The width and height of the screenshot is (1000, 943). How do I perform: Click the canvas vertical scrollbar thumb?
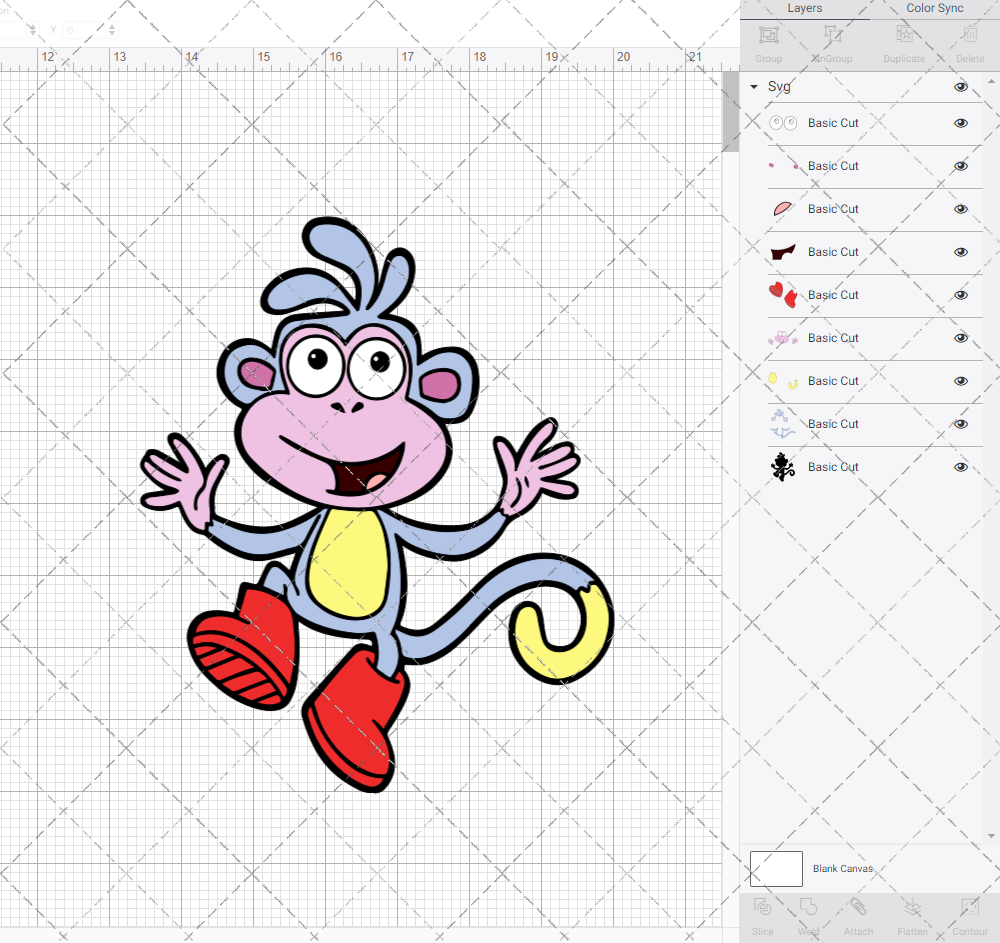click(730, 112)
